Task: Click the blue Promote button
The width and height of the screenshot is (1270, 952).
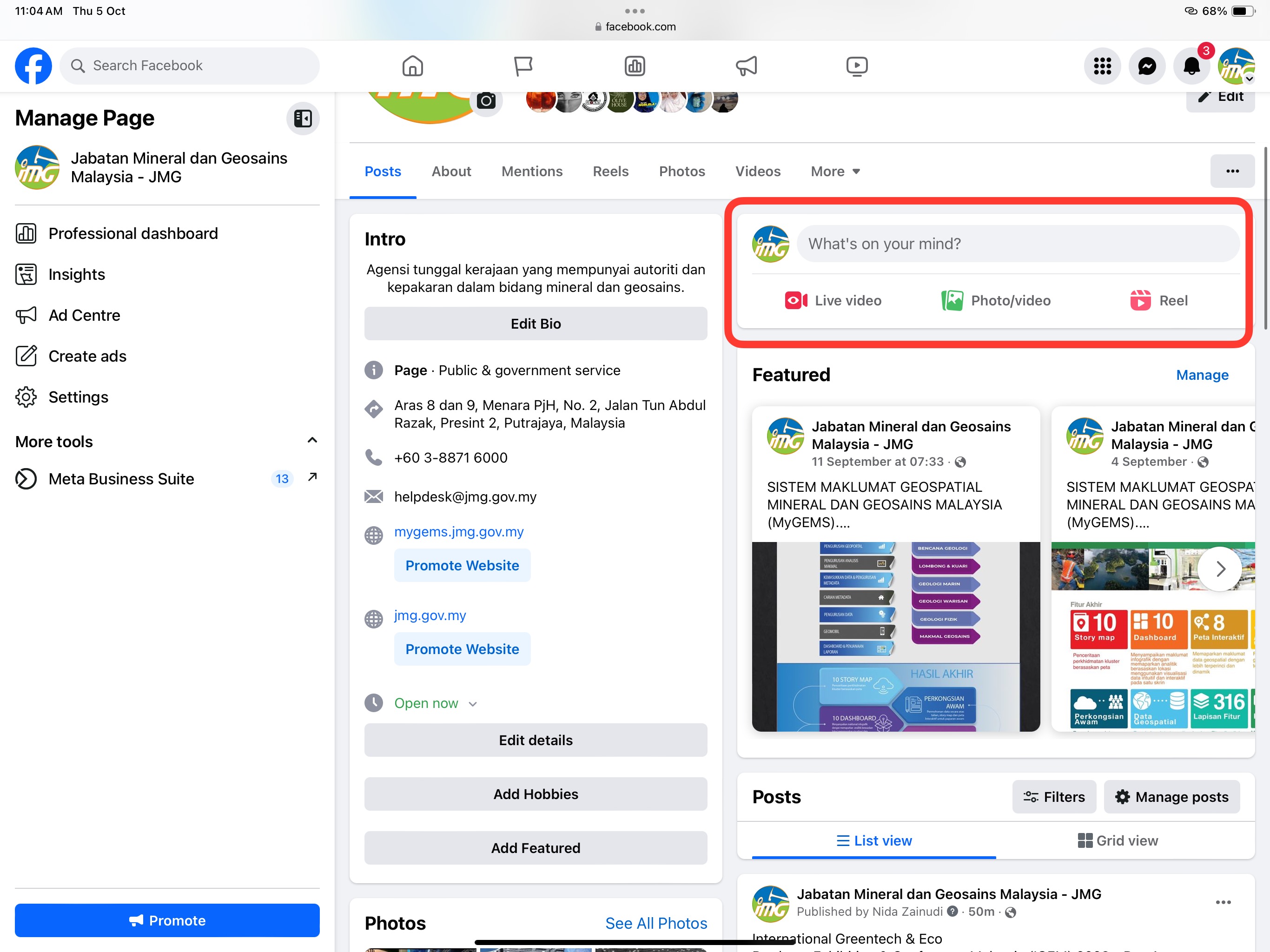Action: point(167,920)
